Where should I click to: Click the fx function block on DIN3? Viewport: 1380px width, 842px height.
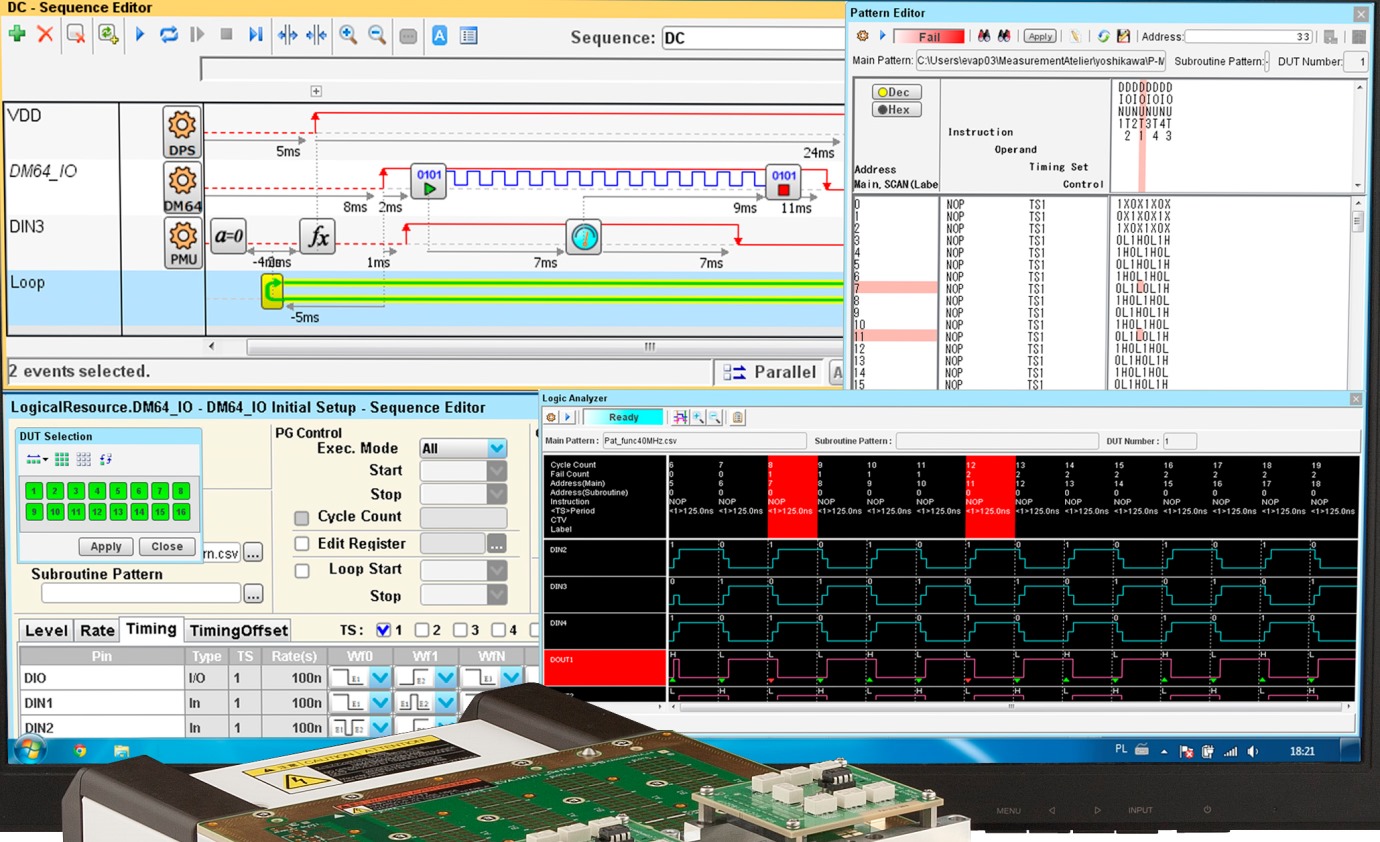pos(317,238)
